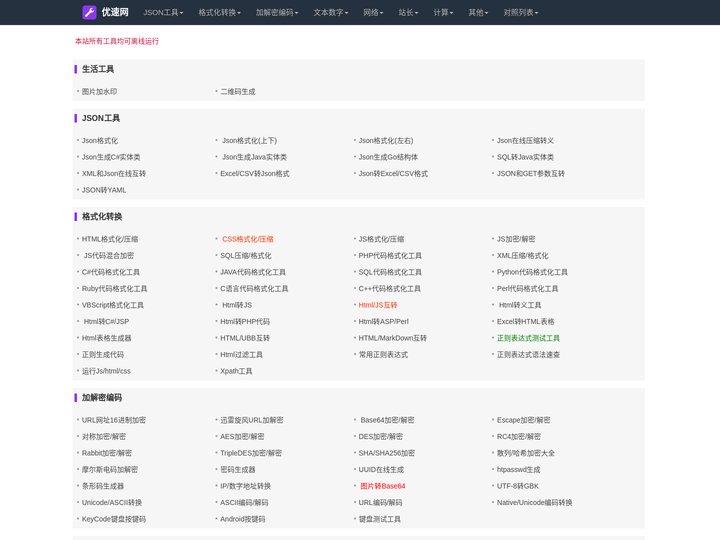Screen dimensions: 720x540
Task: Open the JSON转YAML tool
Action: tap(104, 190)
